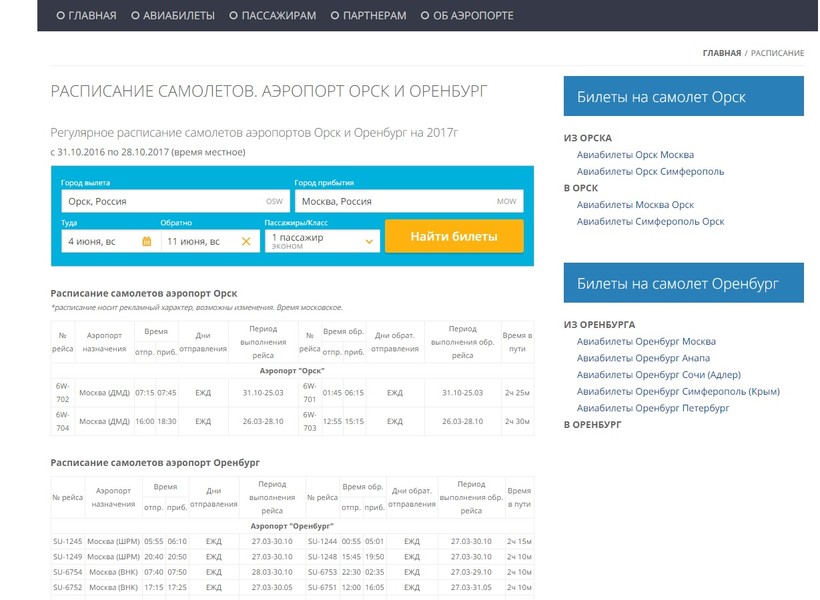Visit link Авиабилеты Оренбург Сочи (Адлер)
The image size is (820, 600).
[658, 375]
